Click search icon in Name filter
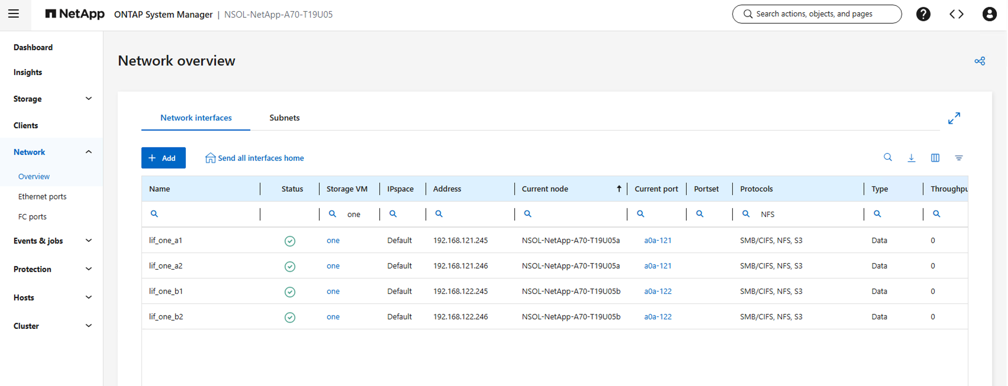 pyautogui.click(x=154, y=214)
